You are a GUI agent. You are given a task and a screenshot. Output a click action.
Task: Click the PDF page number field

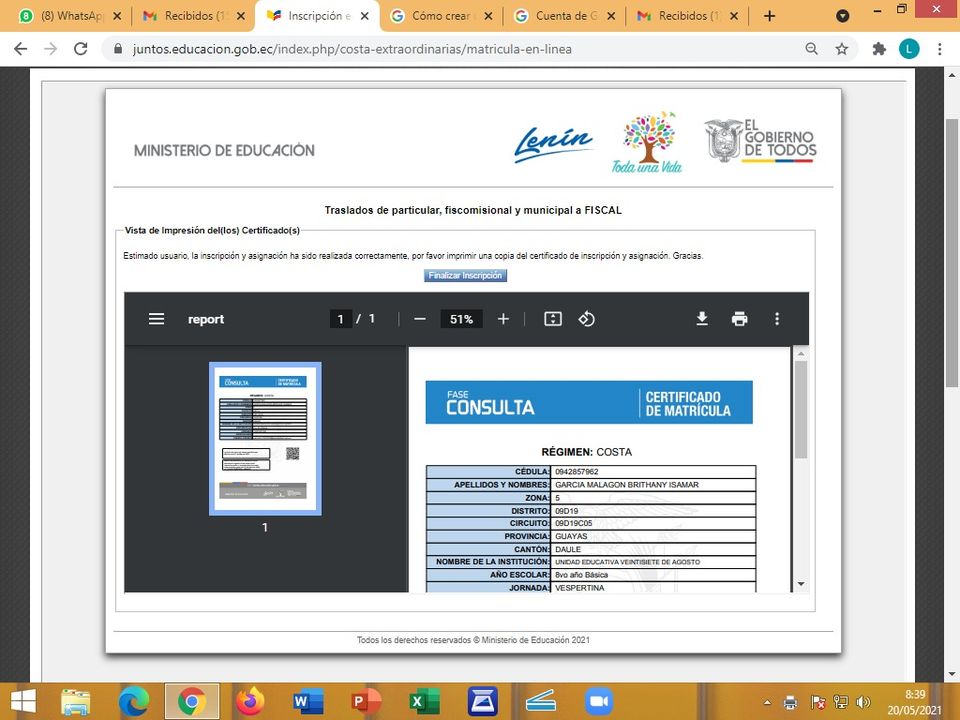pos(341,319)
